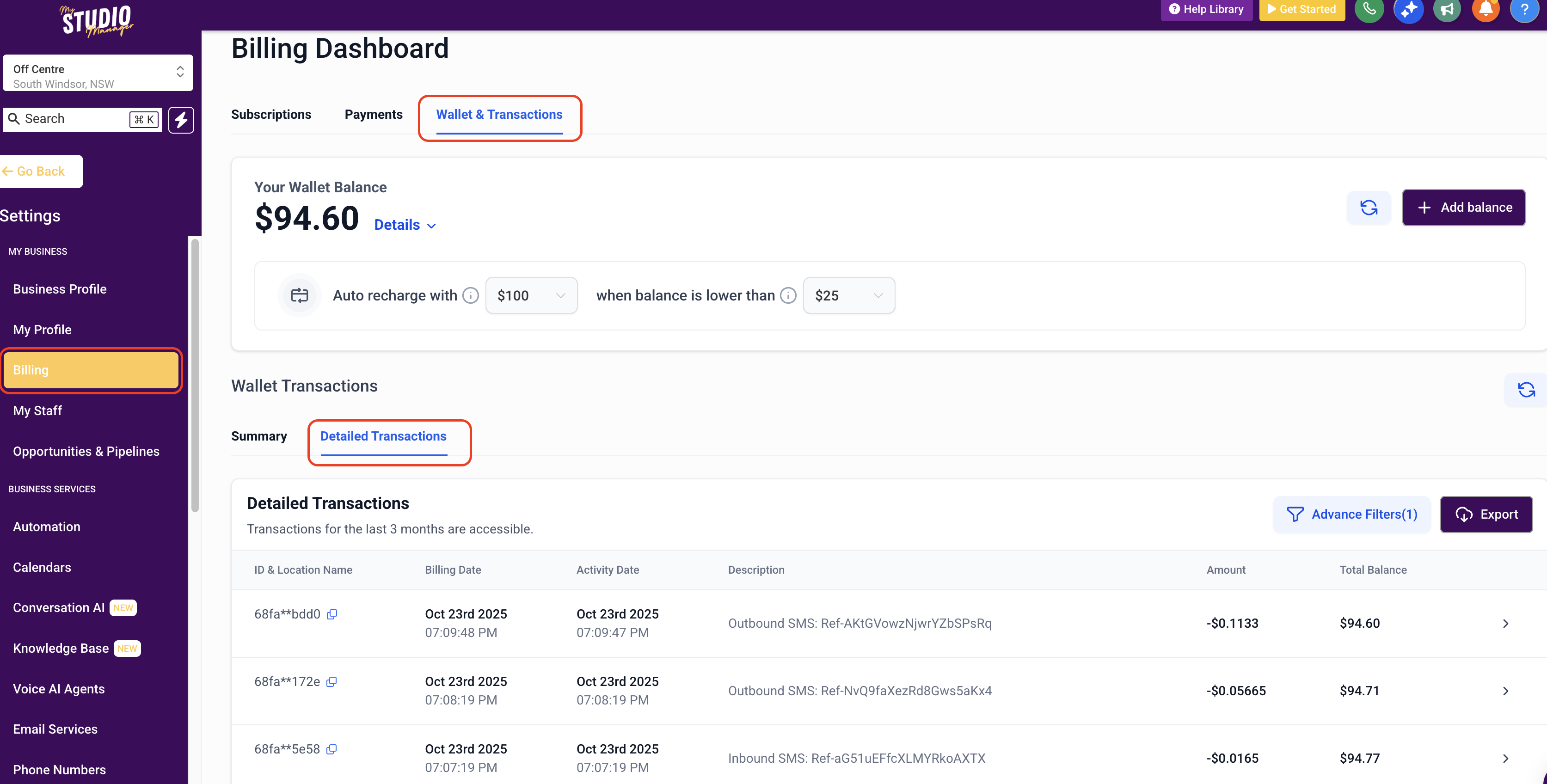Click the lightning bolt quick actions icon

tap(181, 119)
